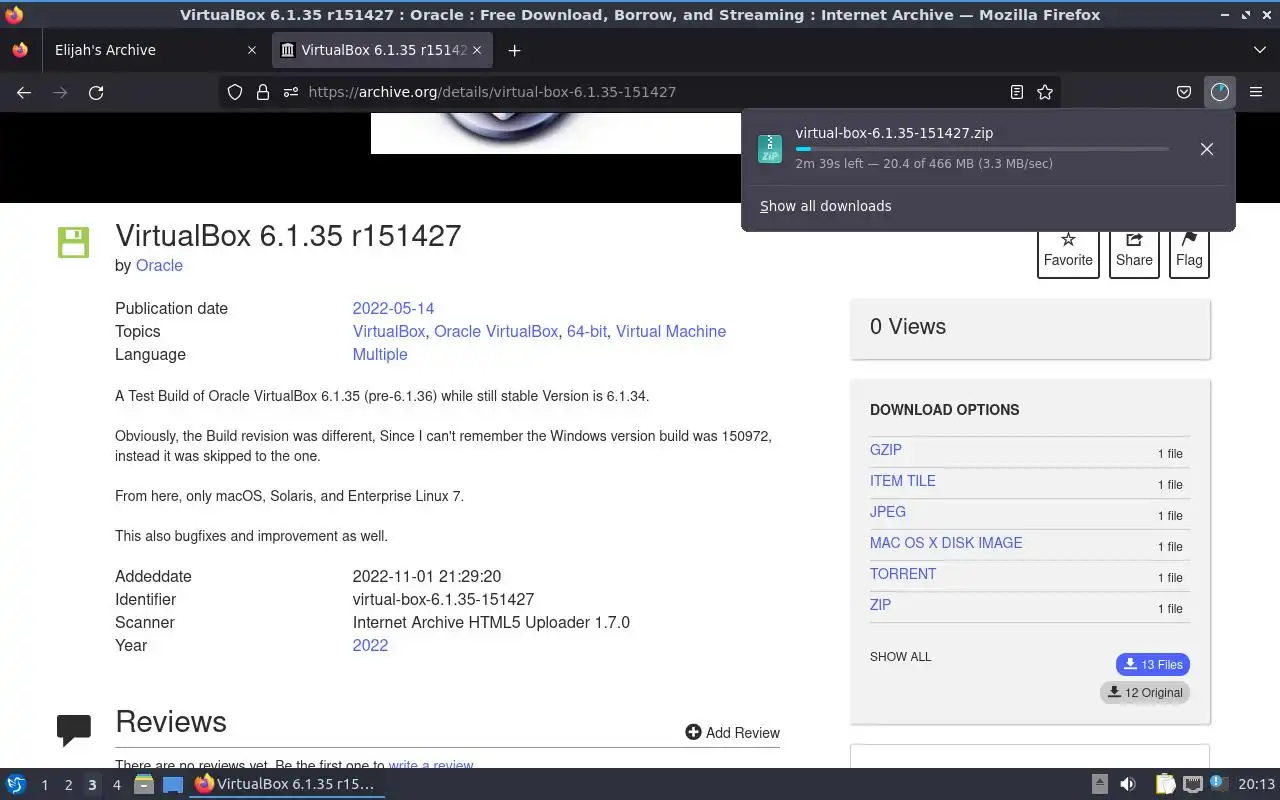Switch to workspace 4
Image resolution: width=1280 pixels, height=800 pixels.
(x=116, y=785)
